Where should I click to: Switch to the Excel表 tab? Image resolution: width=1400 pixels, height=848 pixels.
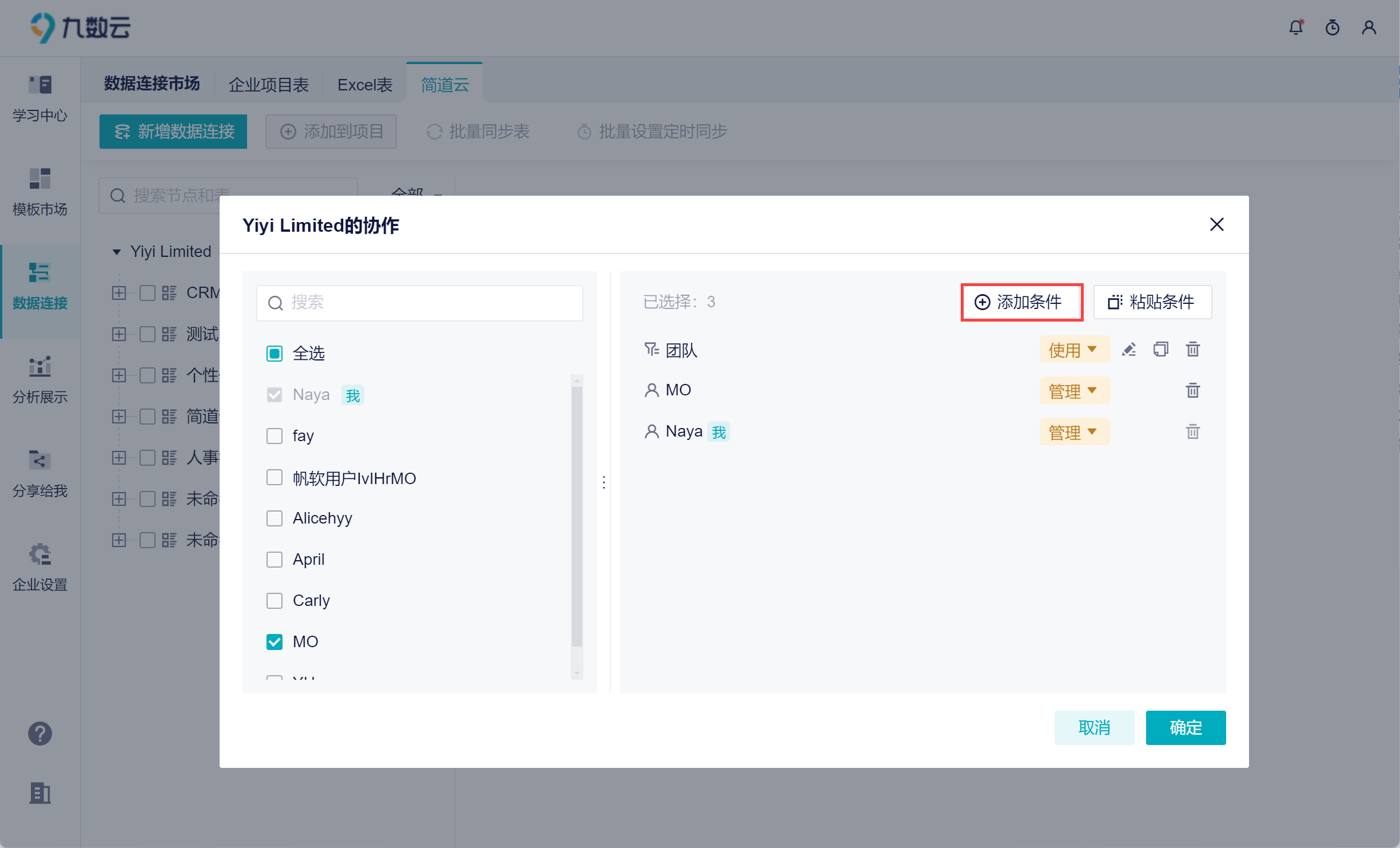(x=365, y=85)
